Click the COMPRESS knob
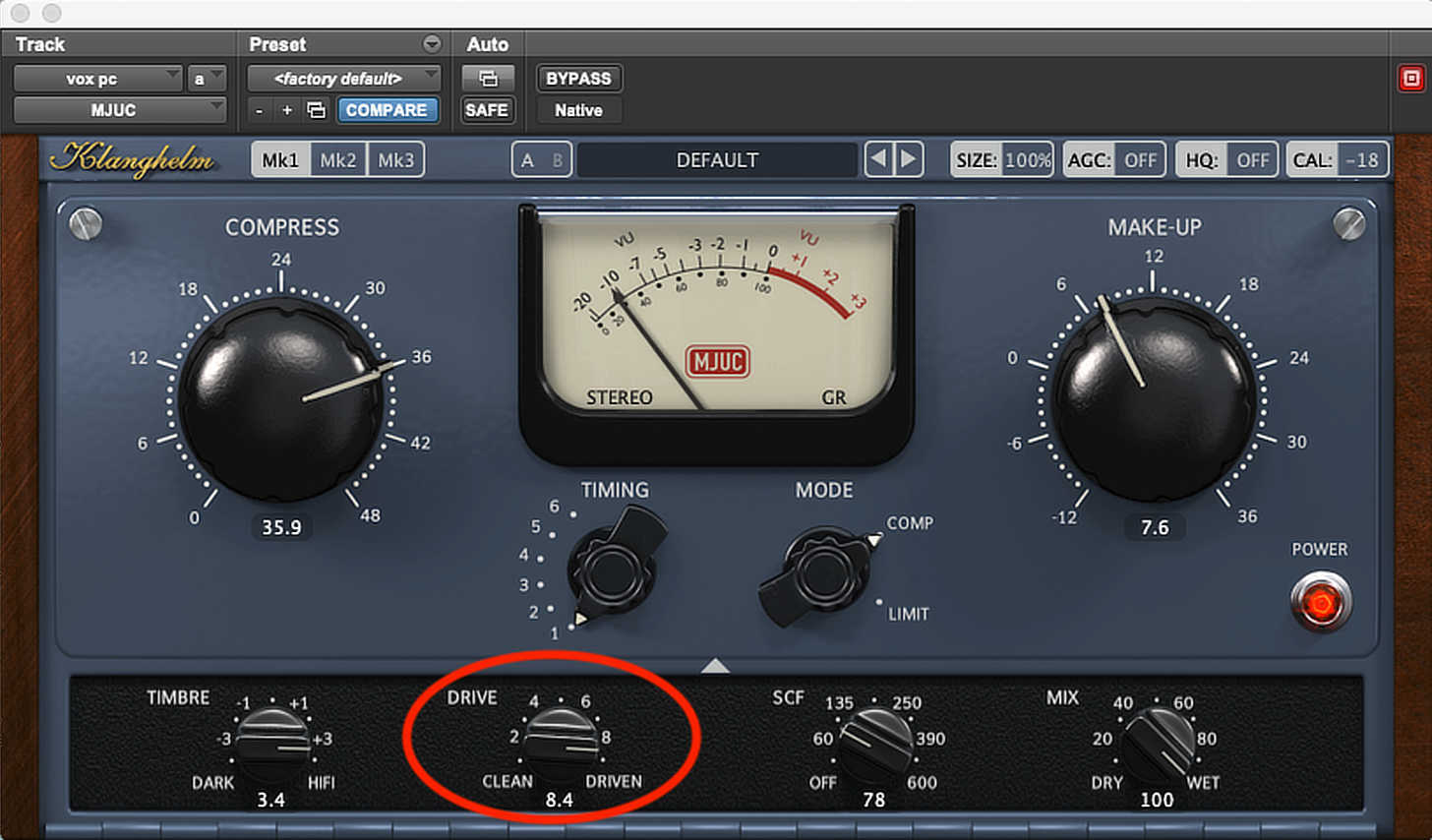Viewport: 1432px width, 840px height. coord(281,397)
